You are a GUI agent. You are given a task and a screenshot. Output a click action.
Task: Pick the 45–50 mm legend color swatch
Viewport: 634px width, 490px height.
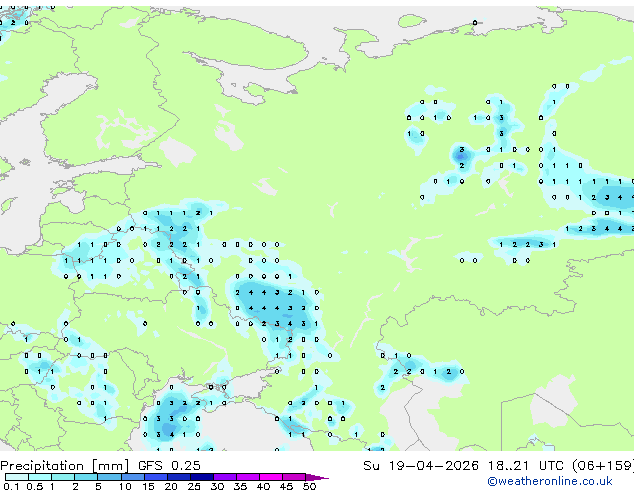294,477
